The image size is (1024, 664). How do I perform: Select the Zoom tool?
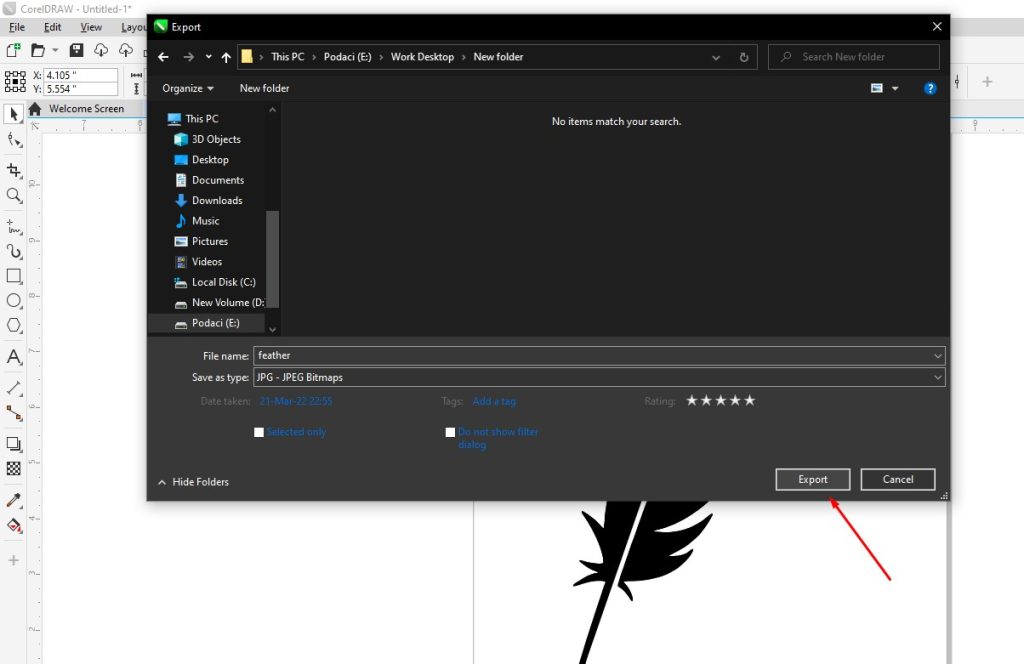[x=13, y=196]
